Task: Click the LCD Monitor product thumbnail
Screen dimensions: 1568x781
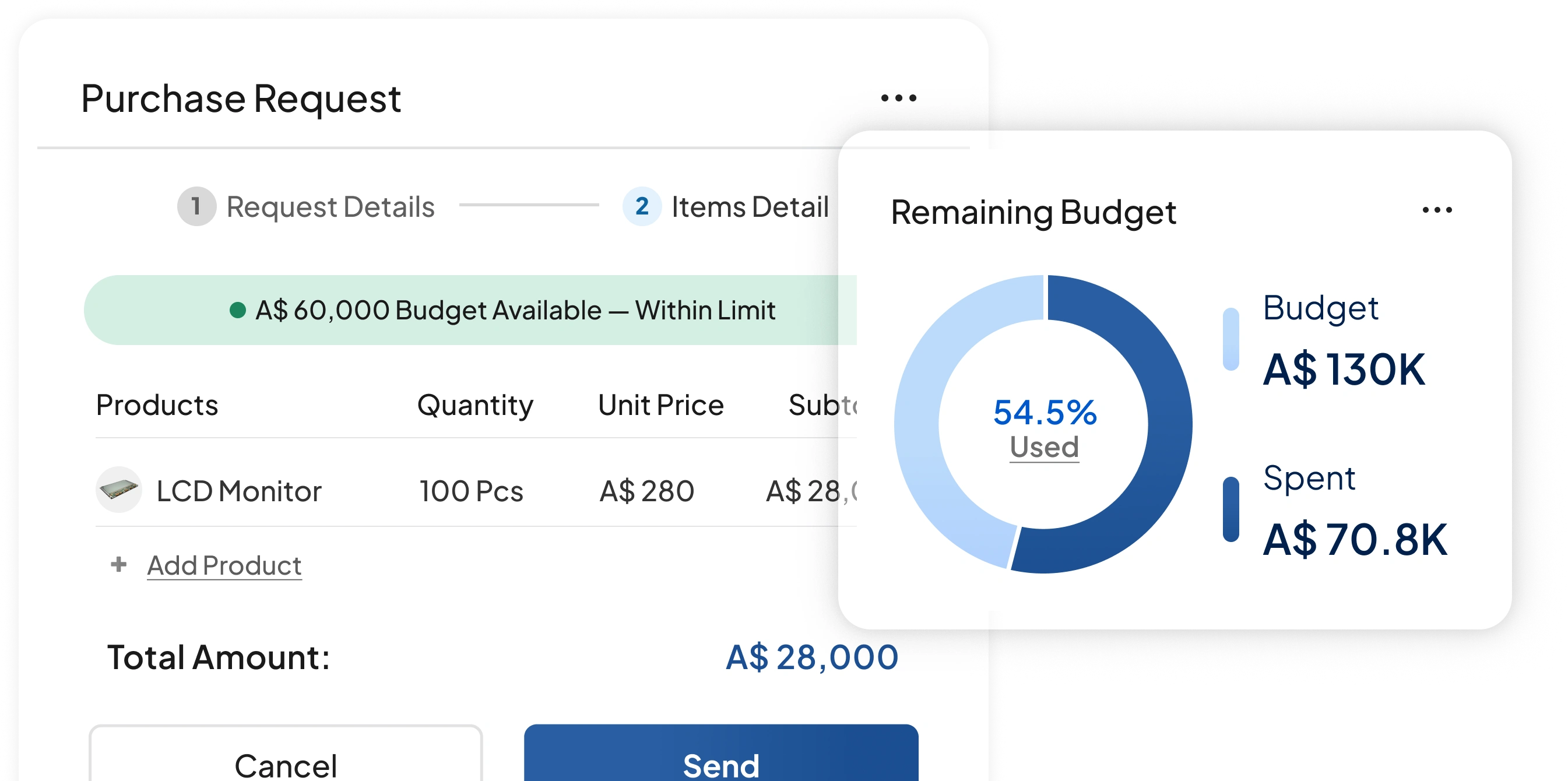Action: pyautogui.click(x=119, y=490)
